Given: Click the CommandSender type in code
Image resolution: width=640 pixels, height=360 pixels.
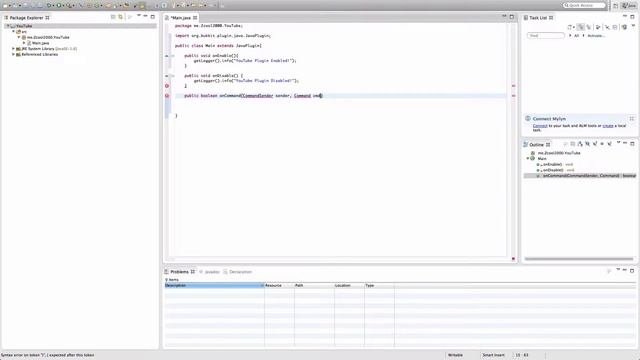Looking at the screenshot, I should click(258, 96).
